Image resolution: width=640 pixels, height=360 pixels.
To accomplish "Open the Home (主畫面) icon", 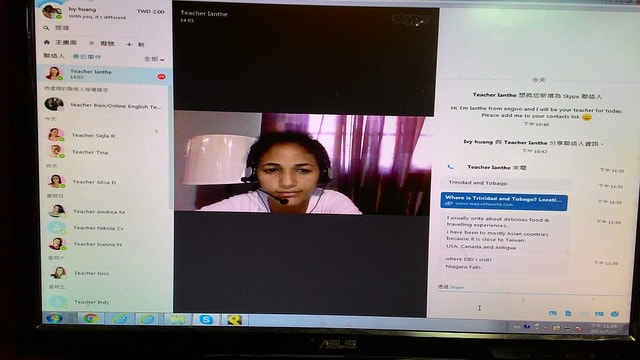I will coord(47,42).
